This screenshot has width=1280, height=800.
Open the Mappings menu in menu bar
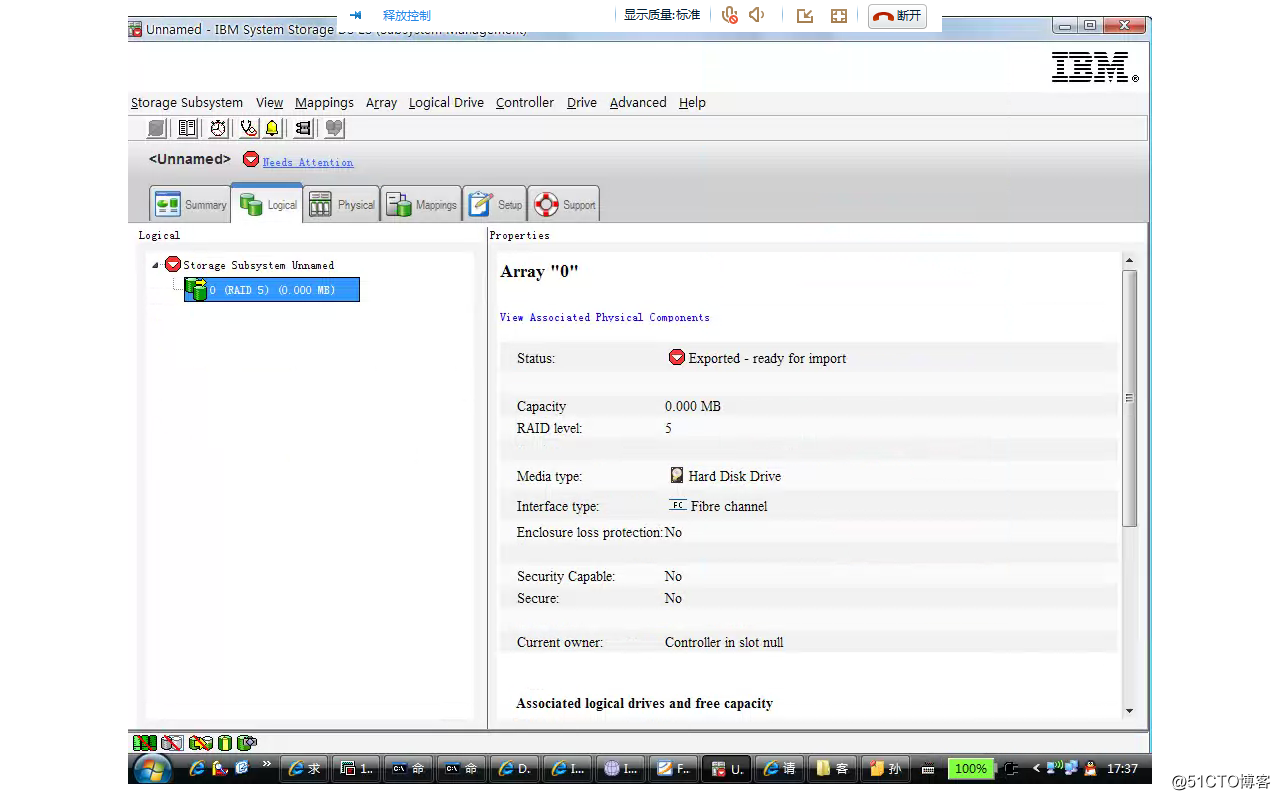[x=324, y=102]
